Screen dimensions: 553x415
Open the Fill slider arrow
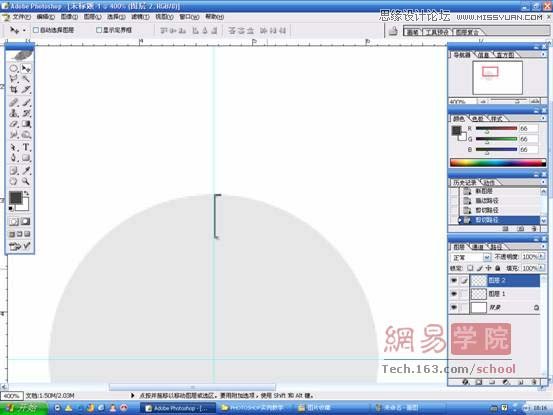(541, 268)
